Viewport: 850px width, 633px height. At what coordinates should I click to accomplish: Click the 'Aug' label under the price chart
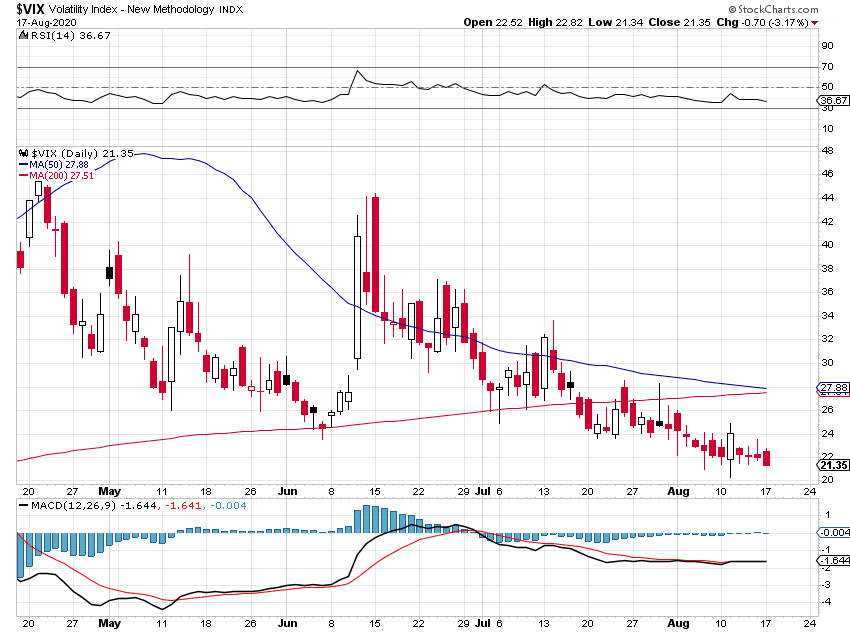(x=678, y=491)
